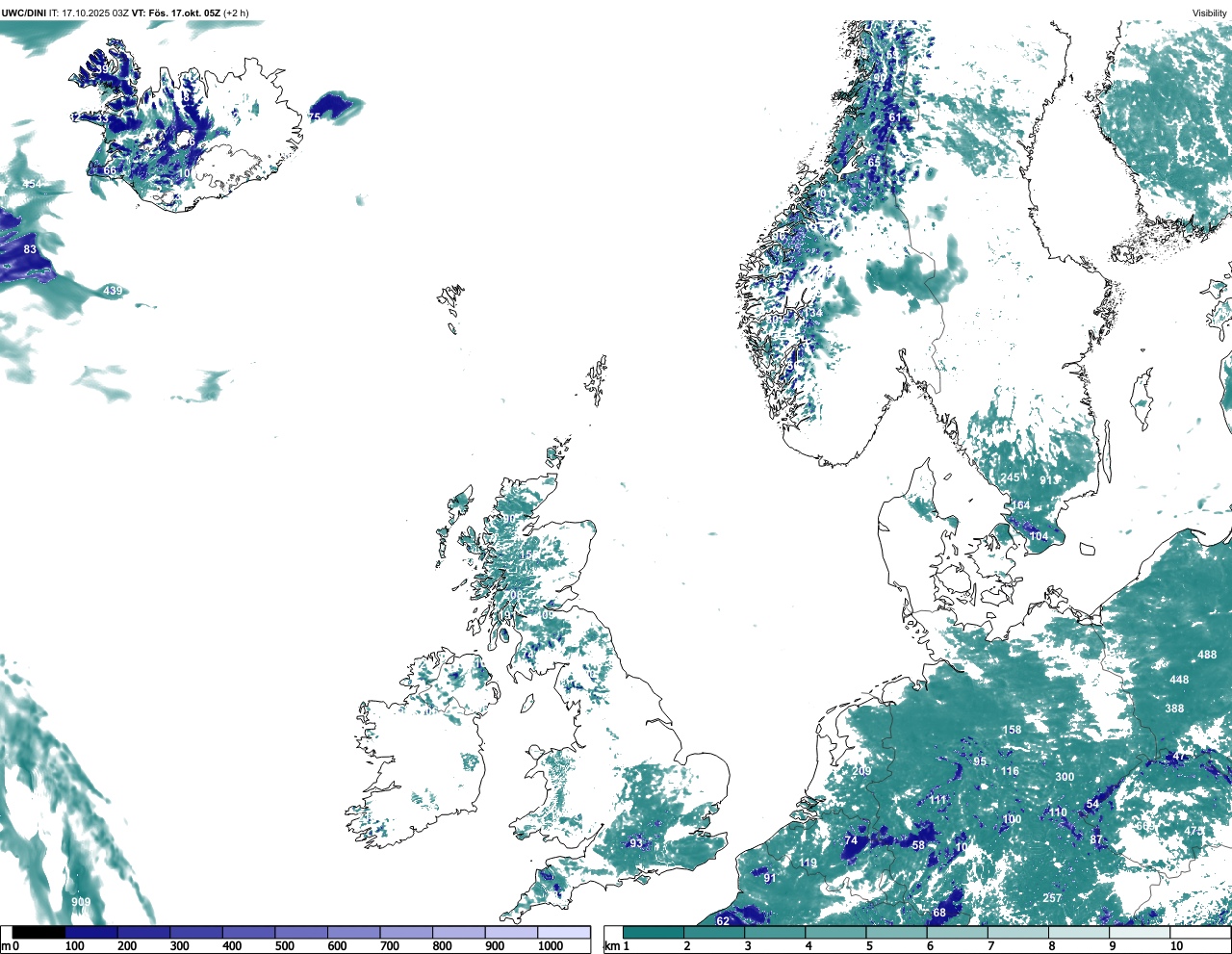The image size is (1232, 954).
Task: Click the '62' value at the bottom edge
Action: click(723, 921)
